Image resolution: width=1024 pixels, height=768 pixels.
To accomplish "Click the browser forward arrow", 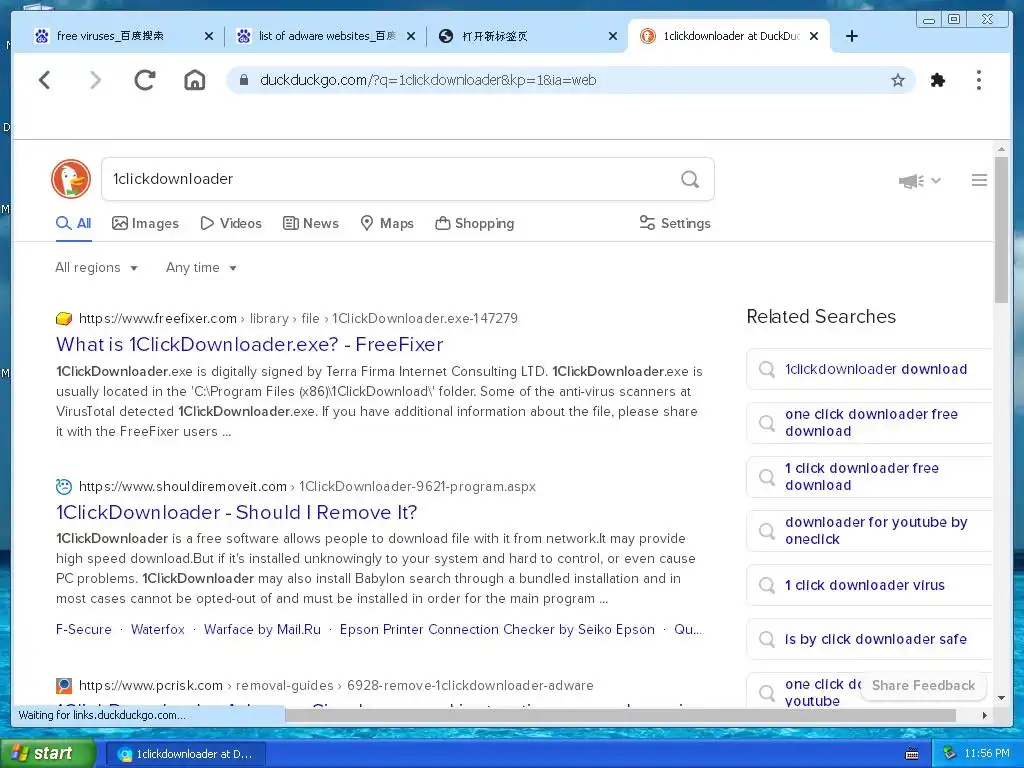I will tap(95, 80).
